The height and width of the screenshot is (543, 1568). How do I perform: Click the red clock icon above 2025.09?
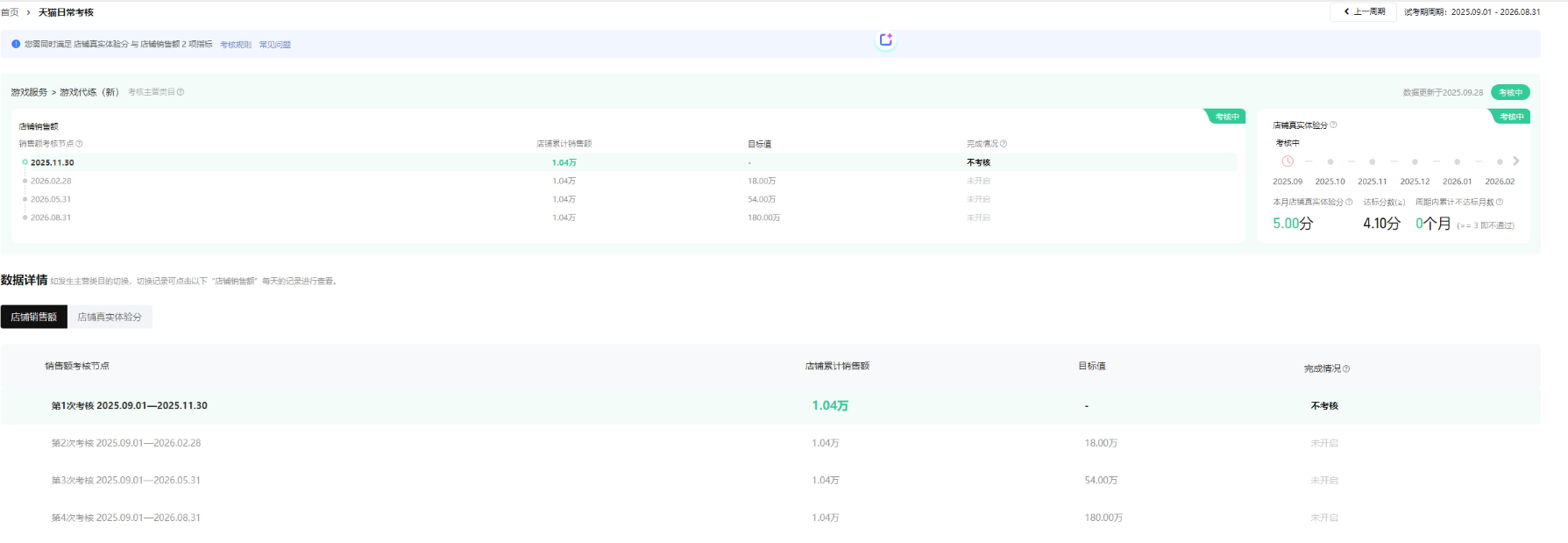pos(1288,161)
